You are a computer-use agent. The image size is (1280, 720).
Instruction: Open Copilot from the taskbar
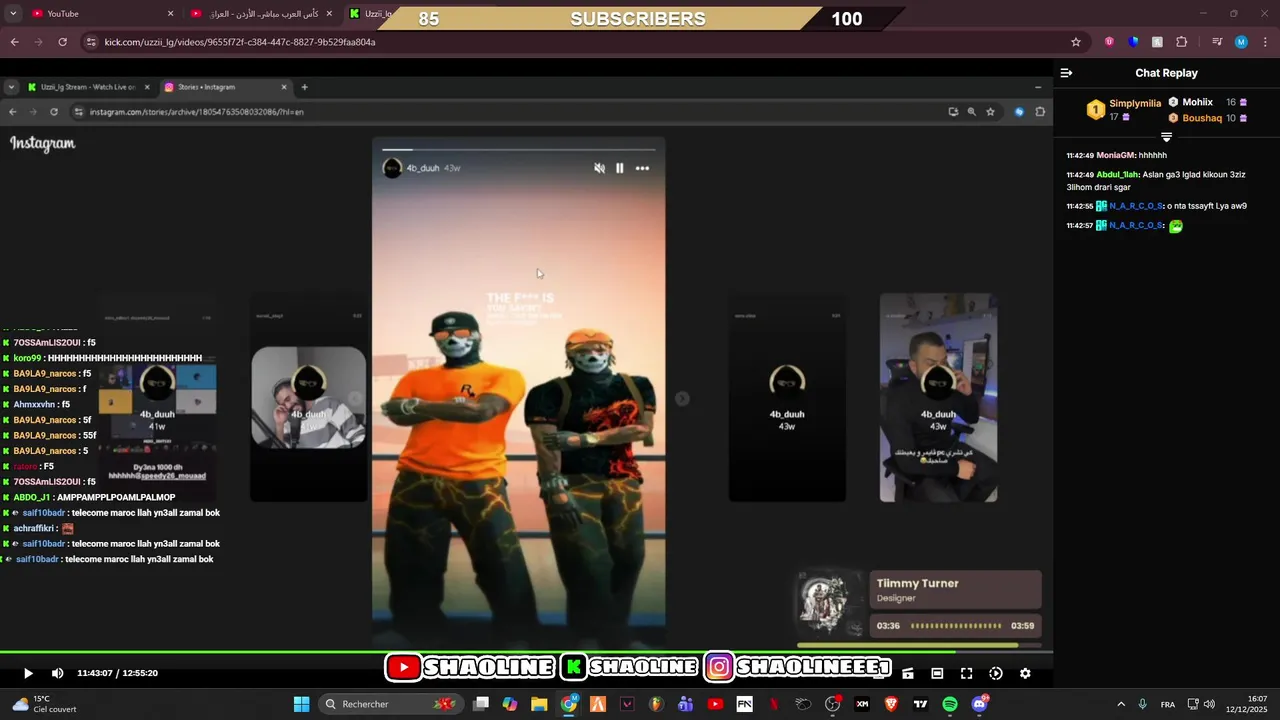click(510, 704)
